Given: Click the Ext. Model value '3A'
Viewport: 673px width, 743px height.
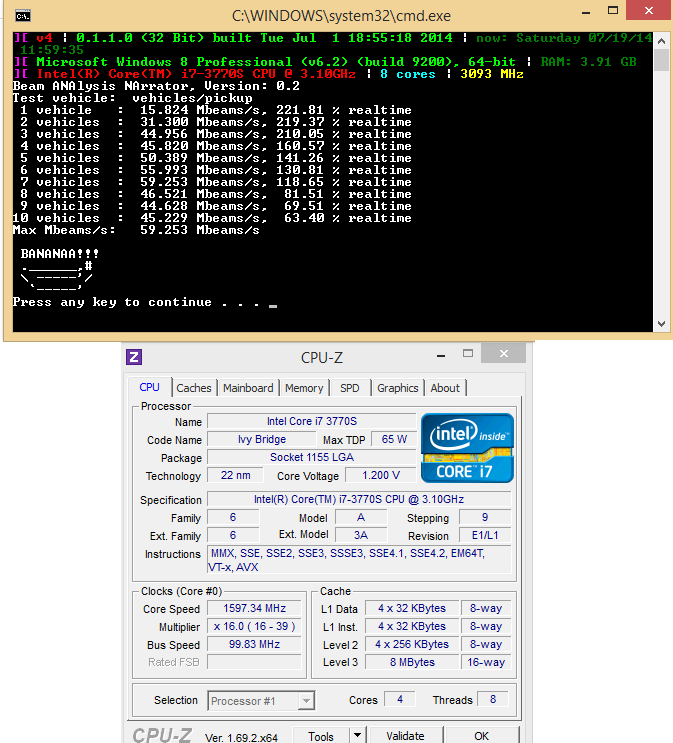Looking at the screenshot, I should (361, 535).
